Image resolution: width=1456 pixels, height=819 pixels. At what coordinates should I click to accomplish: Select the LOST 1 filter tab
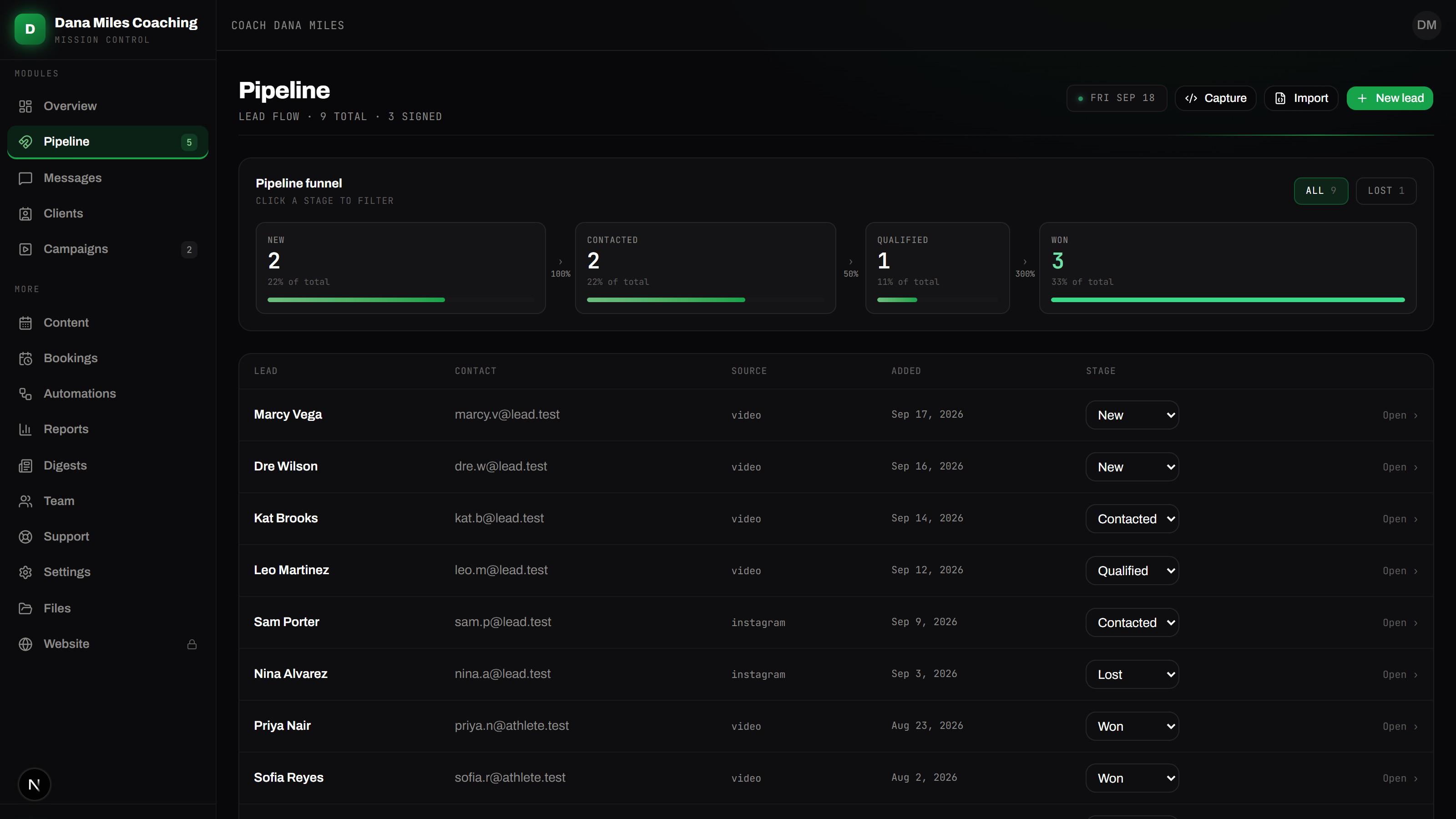1386,191
